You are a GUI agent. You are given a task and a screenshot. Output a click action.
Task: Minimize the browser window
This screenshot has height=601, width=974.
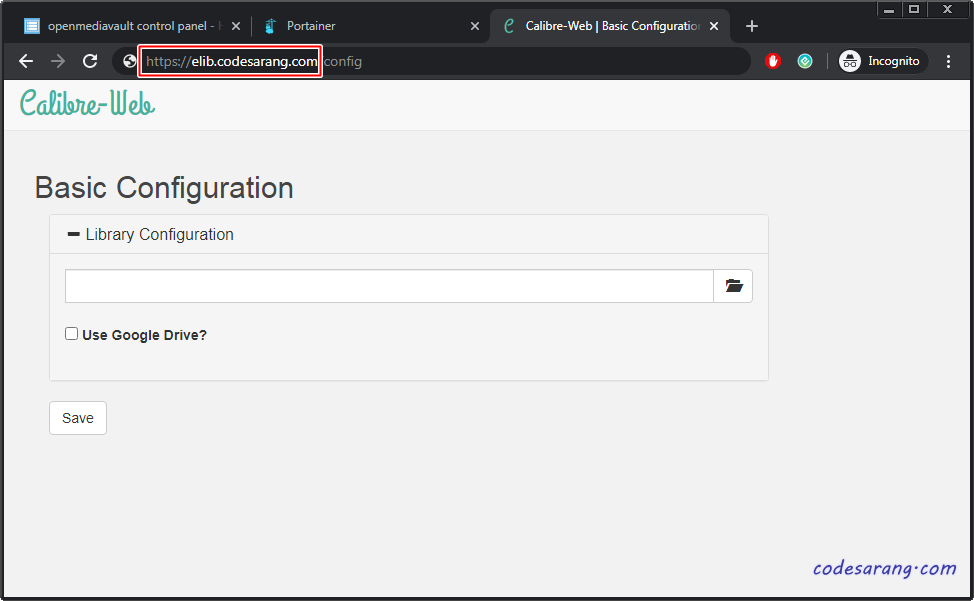point(889,9)
